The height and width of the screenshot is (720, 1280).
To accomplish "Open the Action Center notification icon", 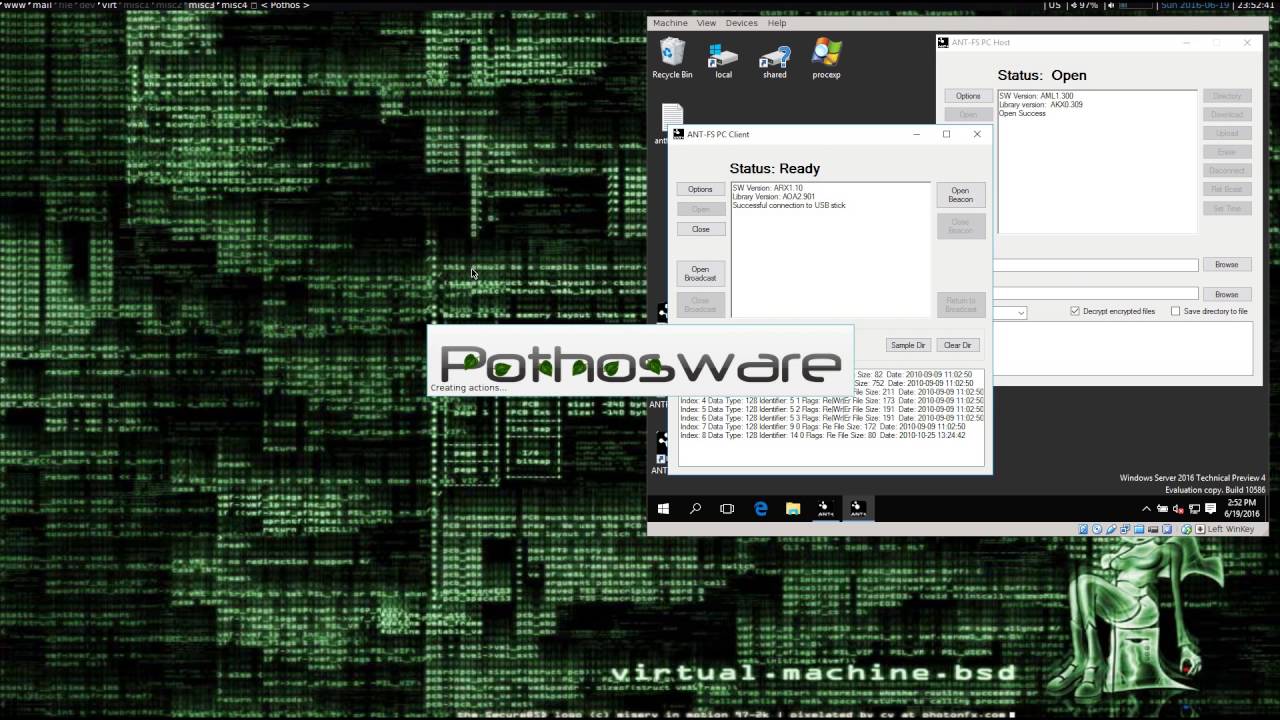I will [x=1211, y=509].
